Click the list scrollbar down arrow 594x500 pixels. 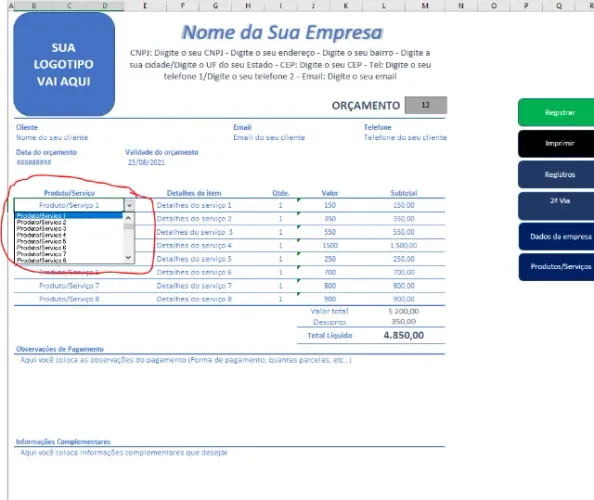(128, 258)
